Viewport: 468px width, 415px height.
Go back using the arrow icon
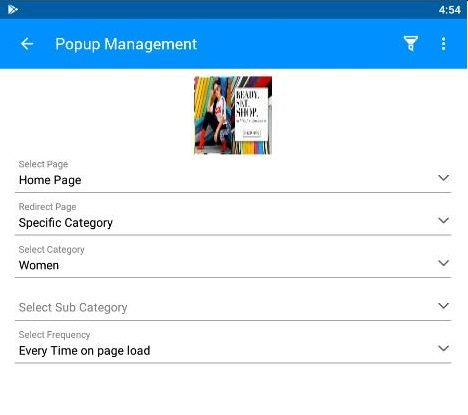pos(27,44)
